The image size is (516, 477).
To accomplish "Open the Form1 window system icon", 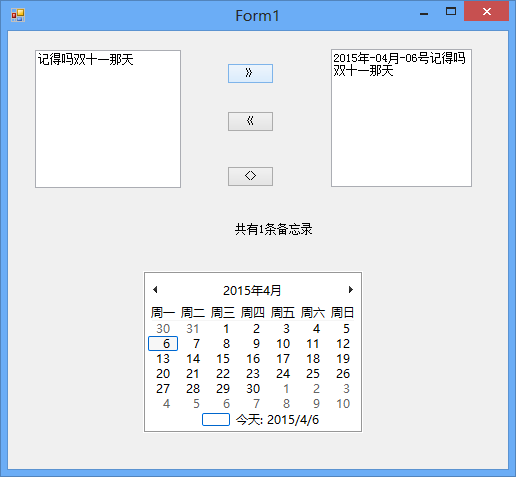I will [x=18, y=15].
